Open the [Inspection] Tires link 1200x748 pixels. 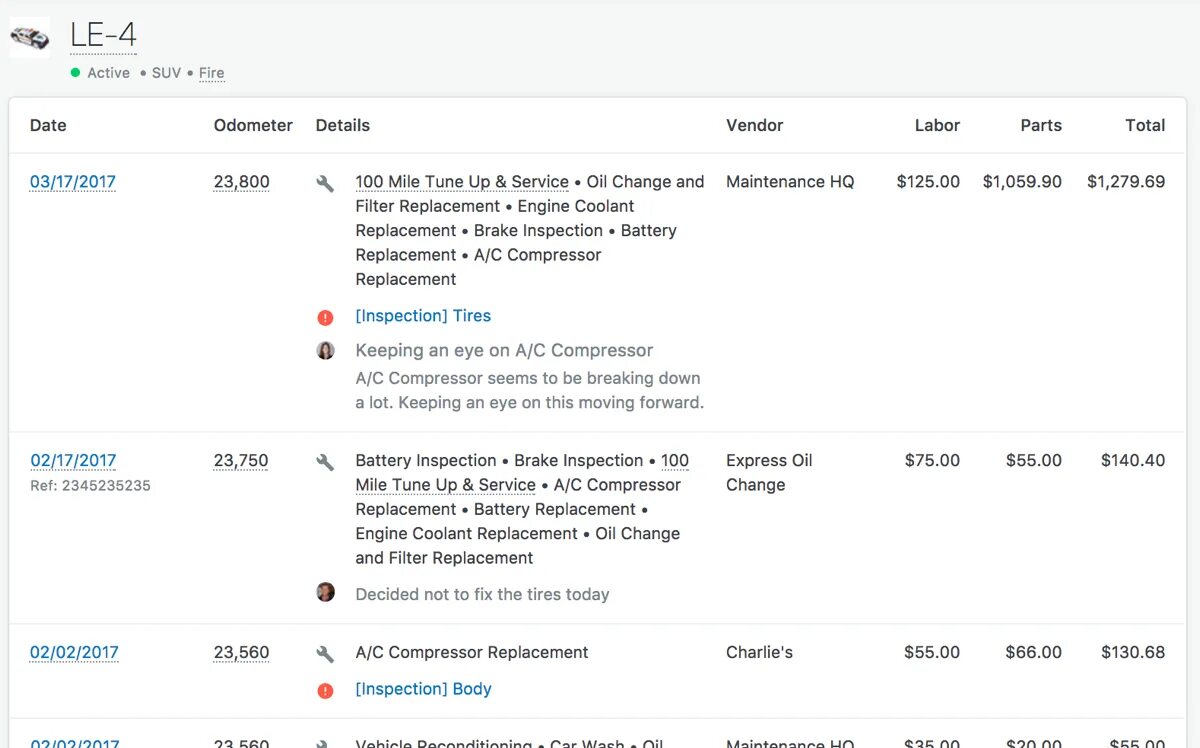[x=423, y=316]
